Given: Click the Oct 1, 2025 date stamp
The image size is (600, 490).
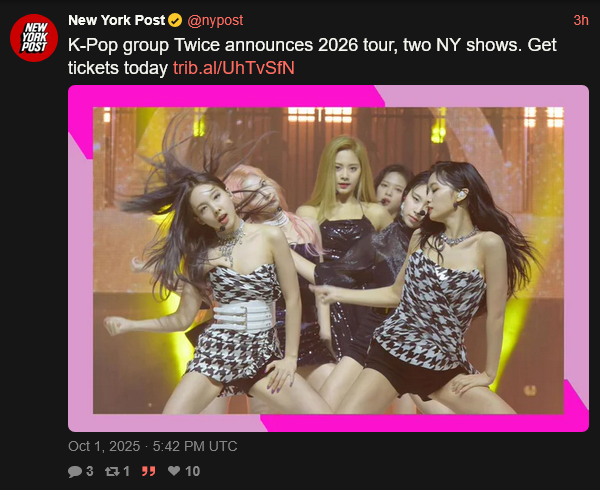Looking at the screenshot, I should 104,446.
